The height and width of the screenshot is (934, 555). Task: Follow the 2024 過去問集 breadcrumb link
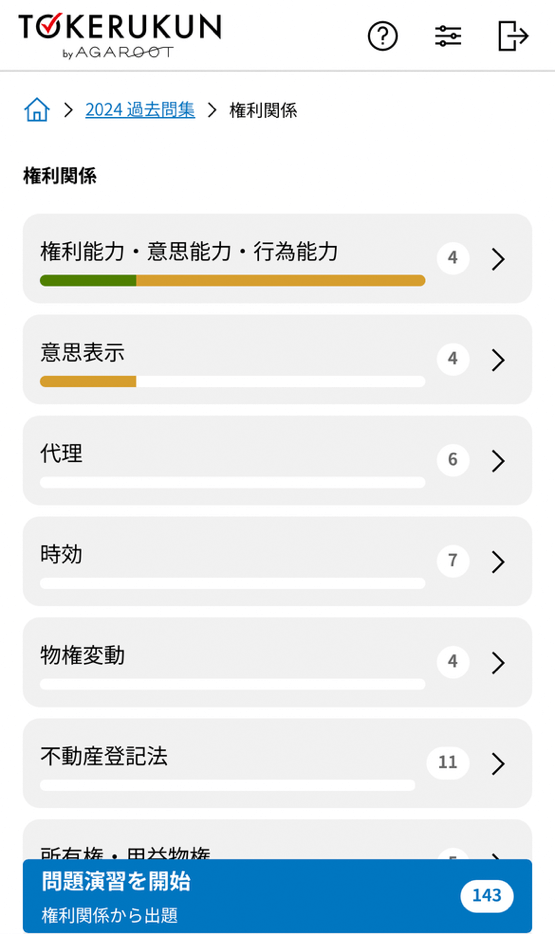click(140, 110)
